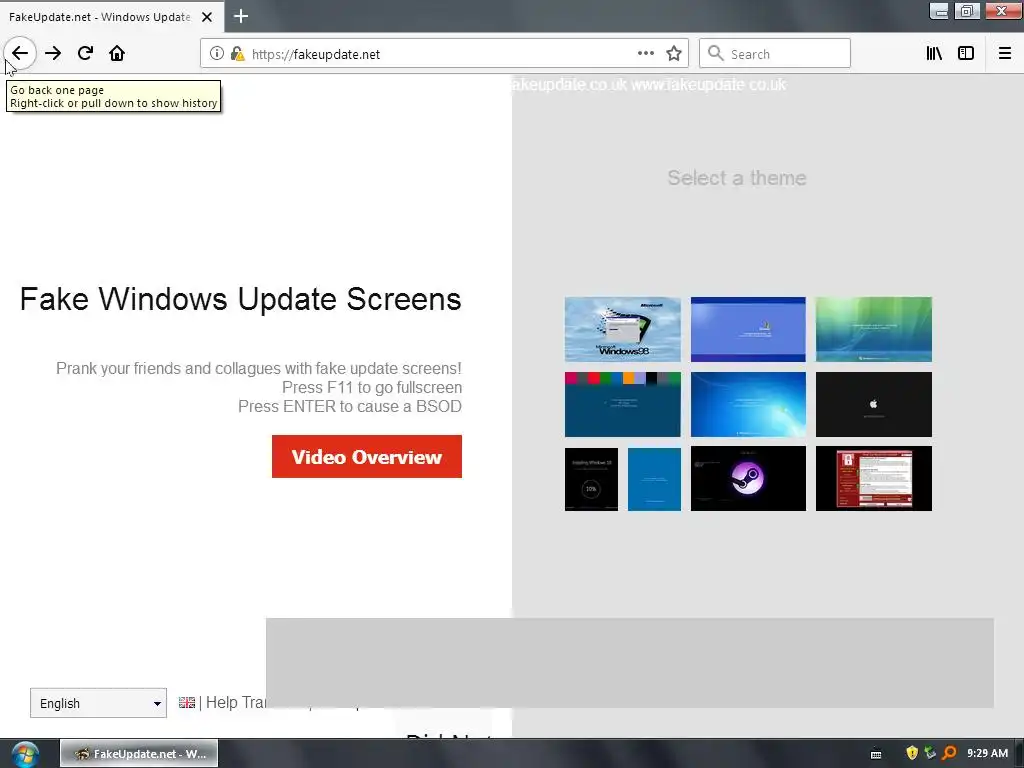Click the fakeupdate.net address field
Viewport: 1024px width, 768px height.
(x=444, y=54)
